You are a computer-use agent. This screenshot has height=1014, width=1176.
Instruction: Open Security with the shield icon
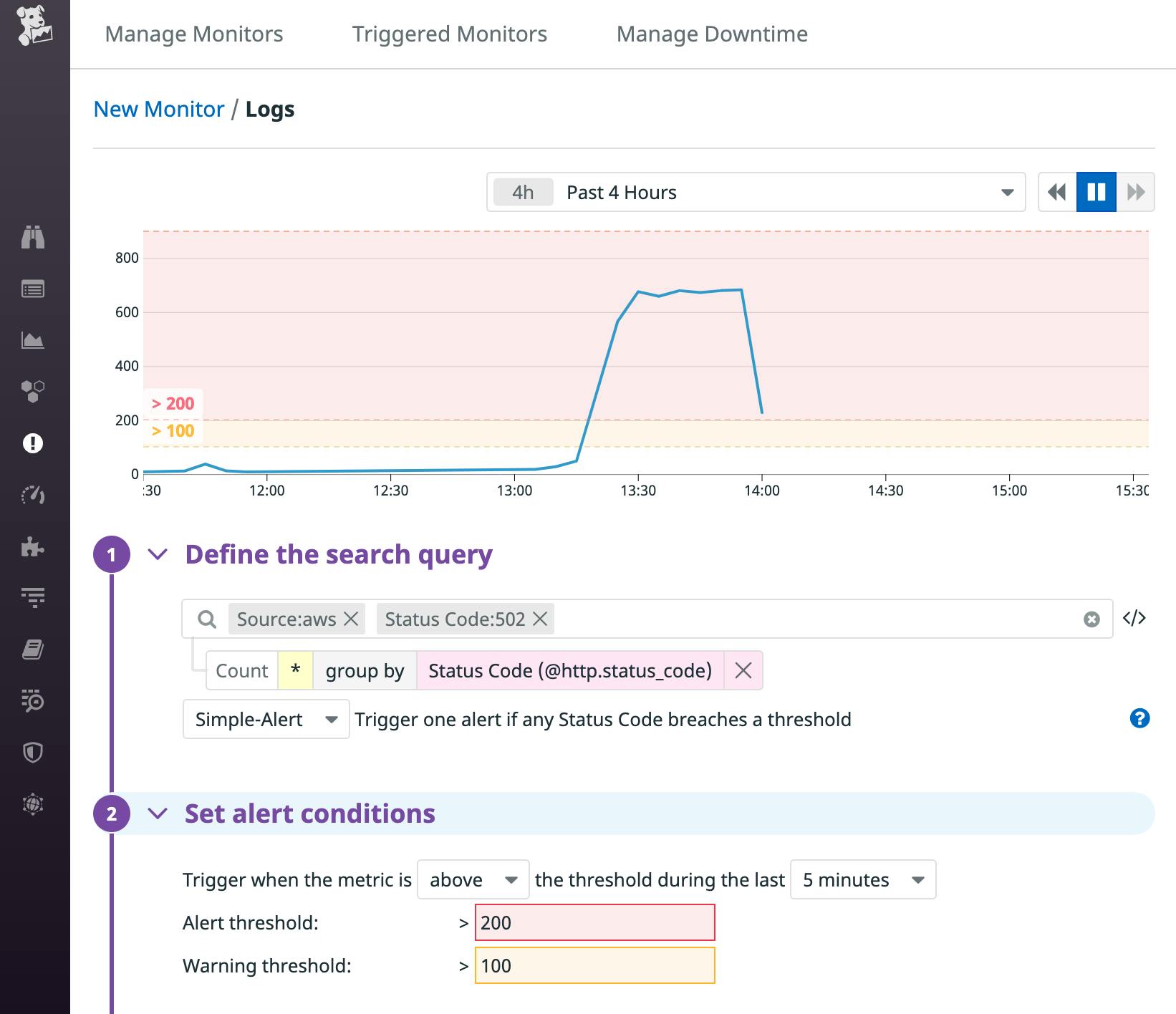click(34, 753)
